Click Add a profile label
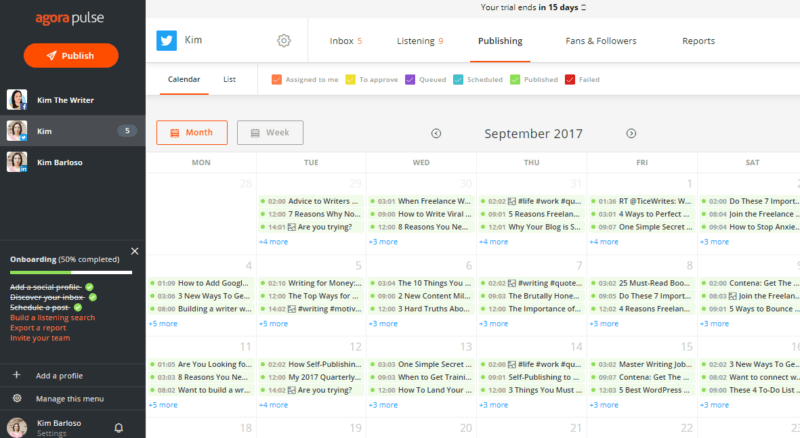Viewport: 800px width, 438px height. (59, 376)
